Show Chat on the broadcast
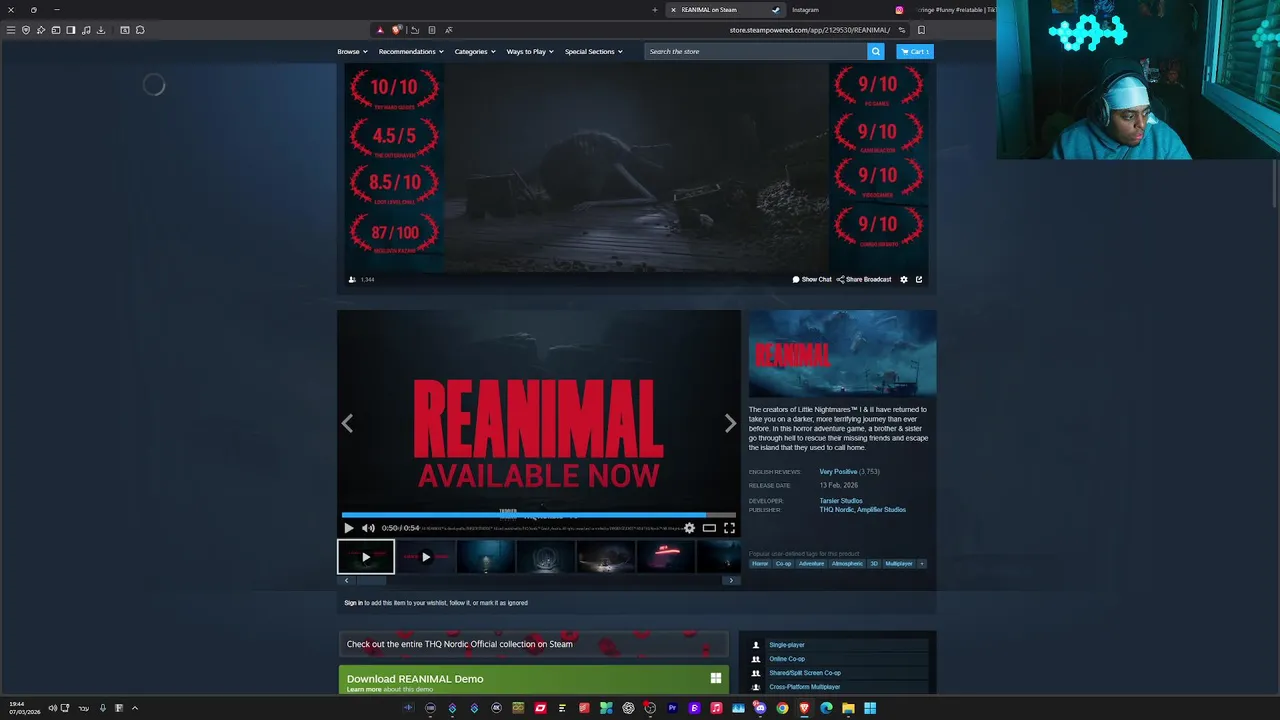Image resolution: width=1280 pixels, height=720 pixels. click(812, 280)
